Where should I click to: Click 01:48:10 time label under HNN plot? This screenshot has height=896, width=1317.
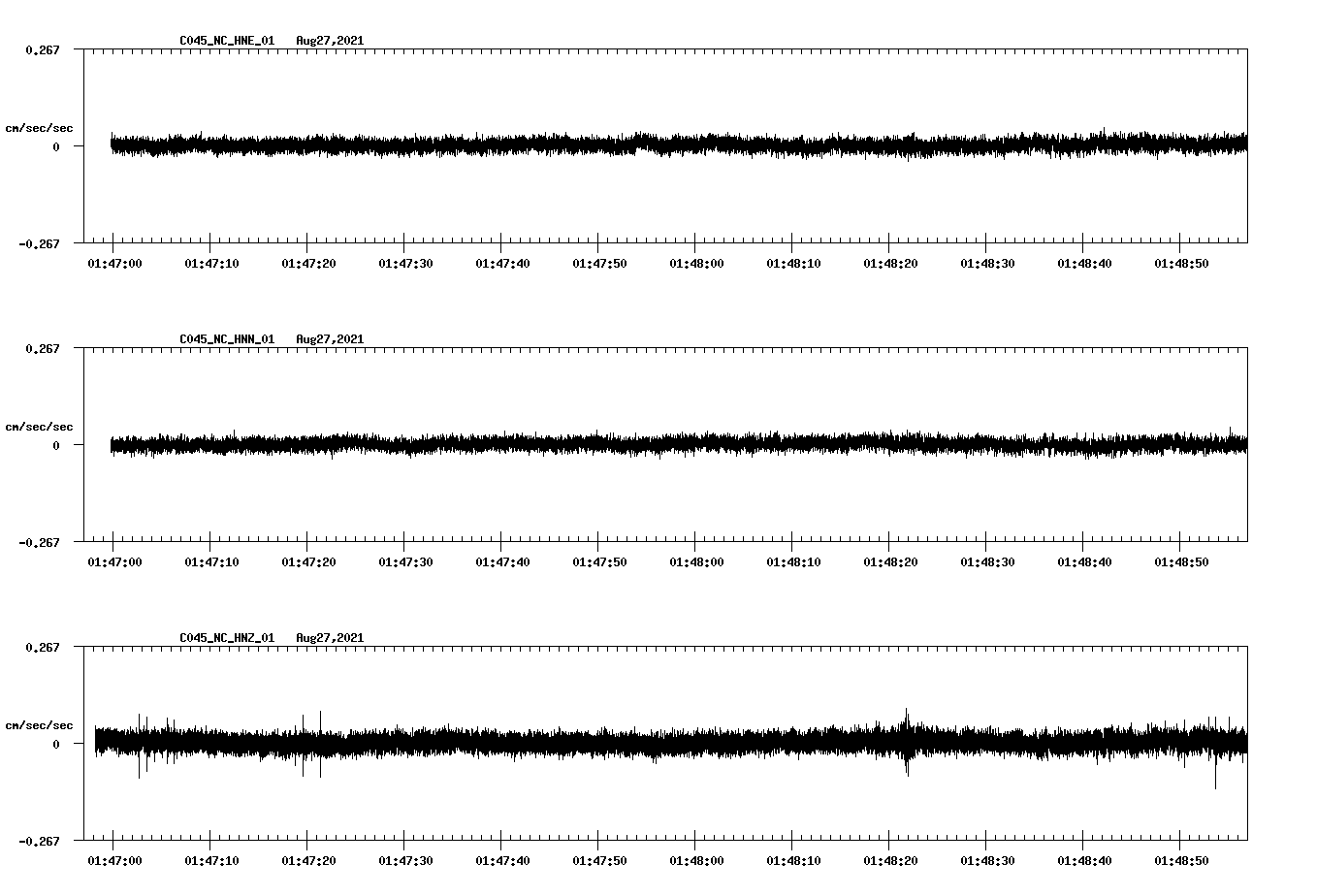tap(793, 561)
